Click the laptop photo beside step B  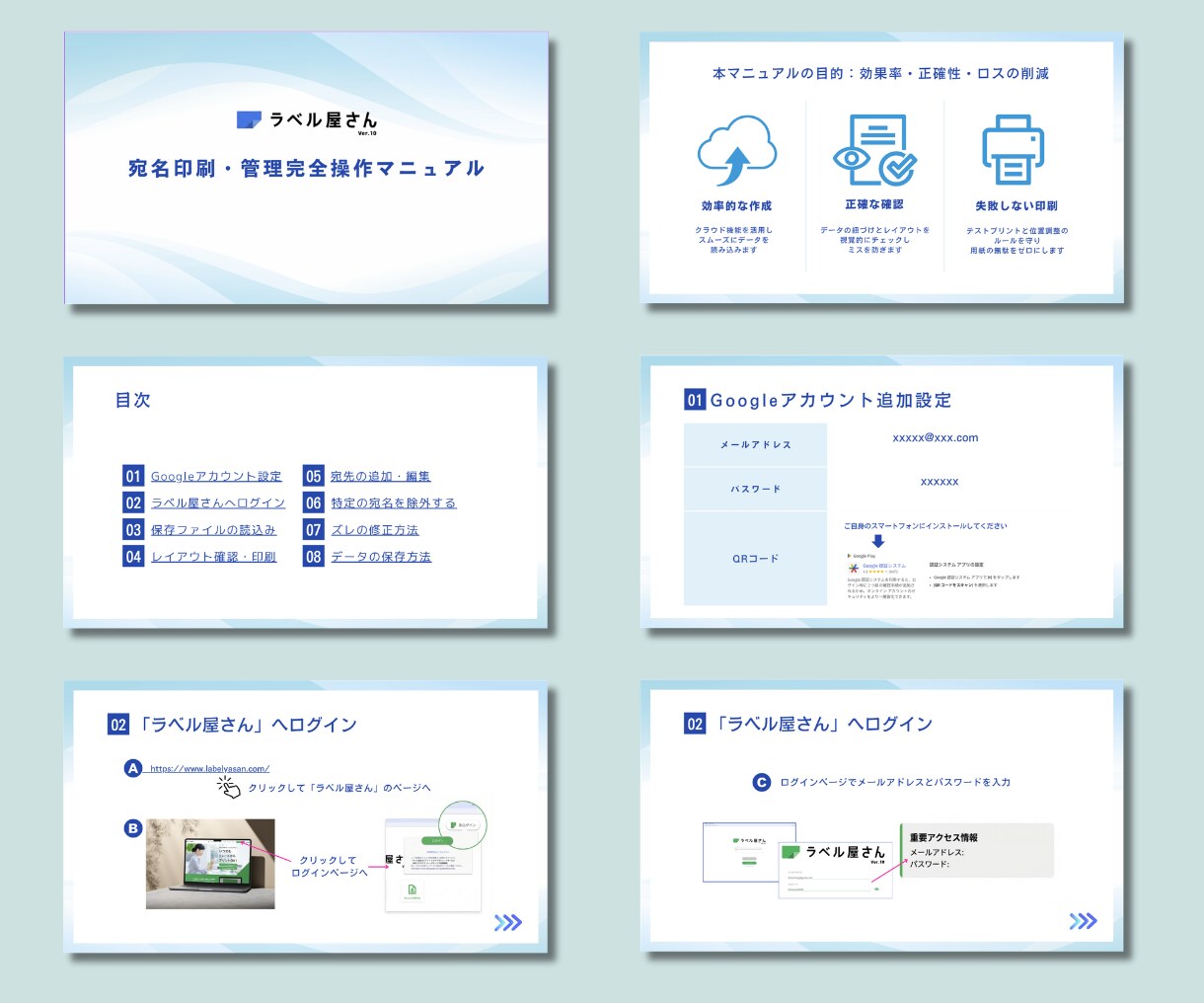pos(210,864)
